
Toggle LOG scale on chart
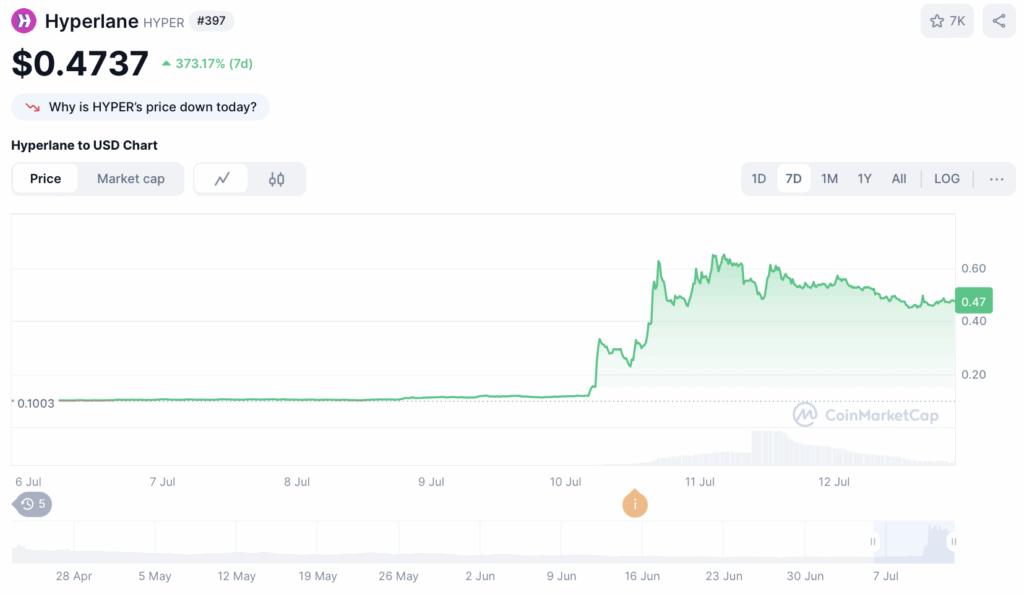tap(946, 179)
